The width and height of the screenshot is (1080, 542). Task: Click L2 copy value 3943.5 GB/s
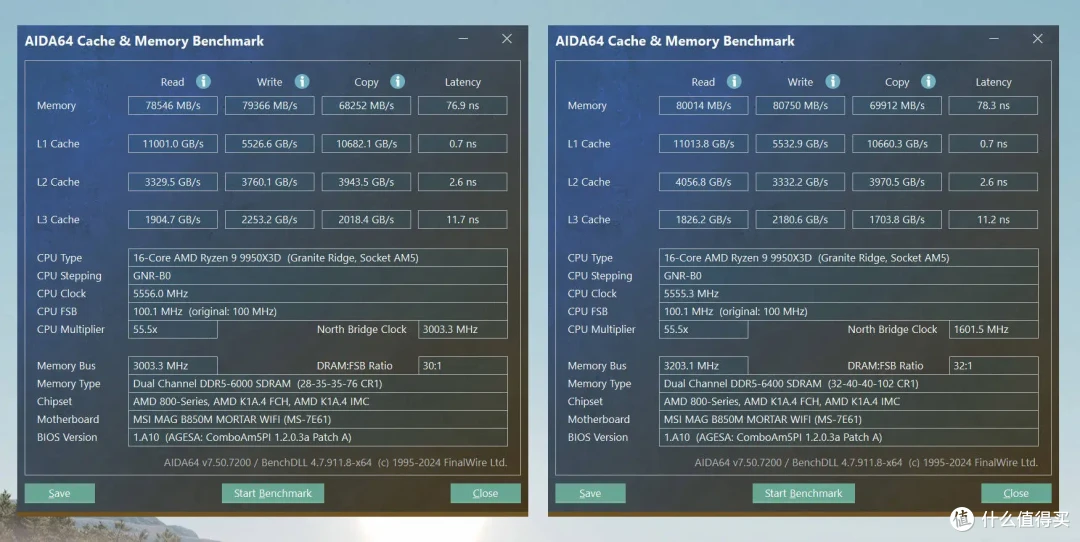pos(366,182)
